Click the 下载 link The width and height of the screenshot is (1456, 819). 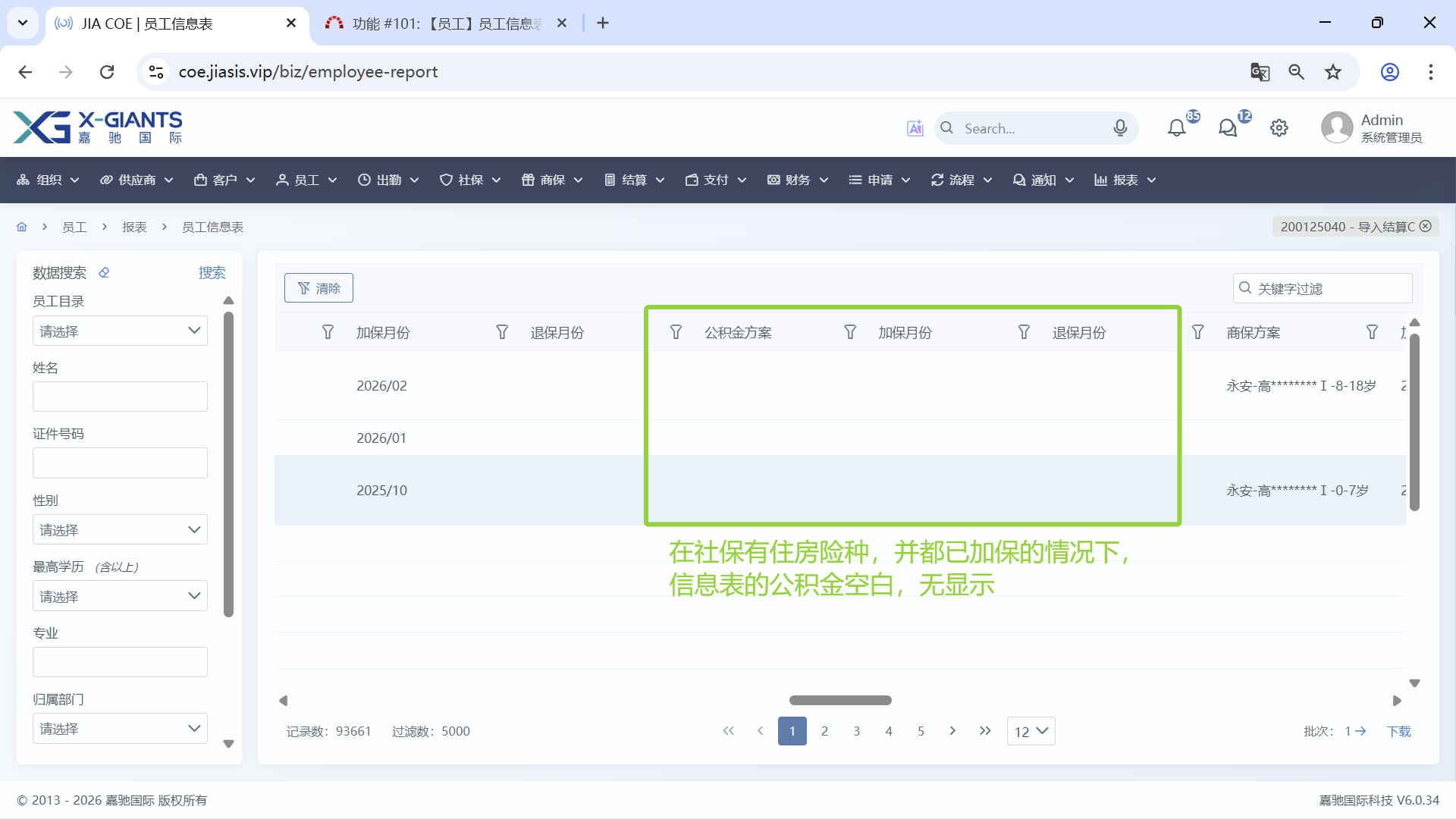coord(1398,731)
